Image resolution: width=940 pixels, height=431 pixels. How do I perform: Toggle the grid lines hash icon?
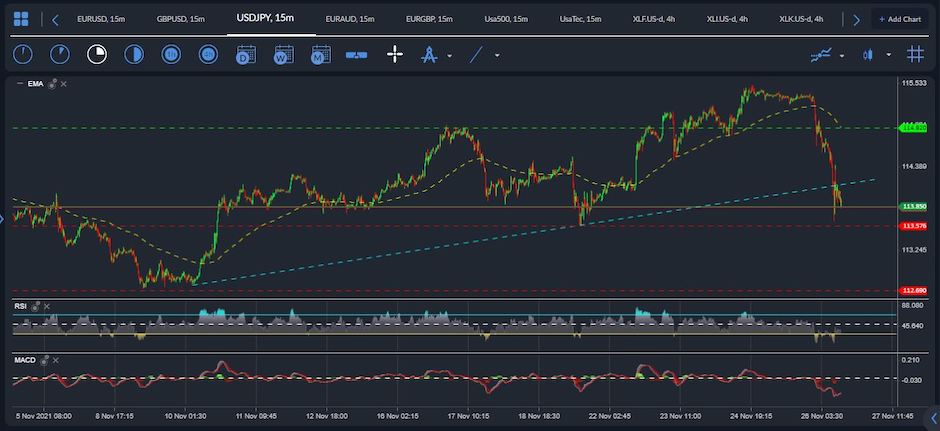click(915, 55)
